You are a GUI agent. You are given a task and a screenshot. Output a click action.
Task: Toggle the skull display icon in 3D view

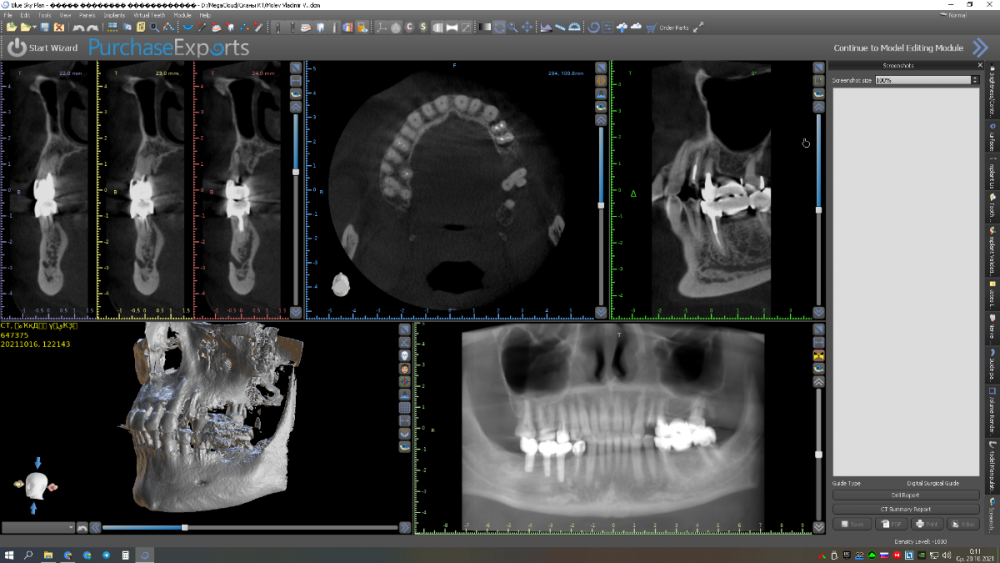point(404,355)
